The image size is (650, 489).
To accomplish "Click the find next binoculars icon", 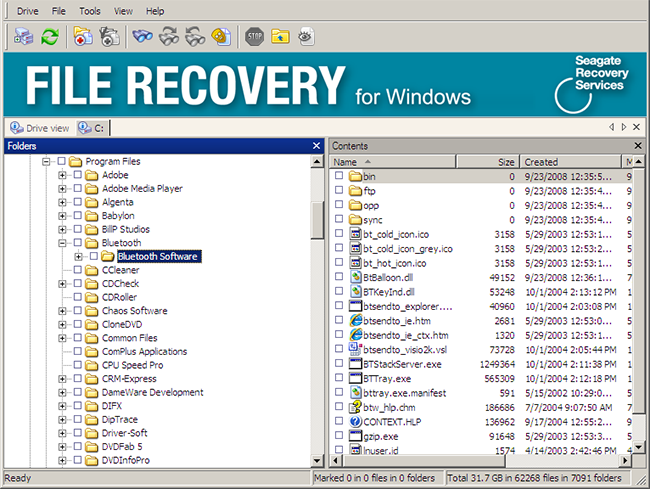I will (169, 37).
